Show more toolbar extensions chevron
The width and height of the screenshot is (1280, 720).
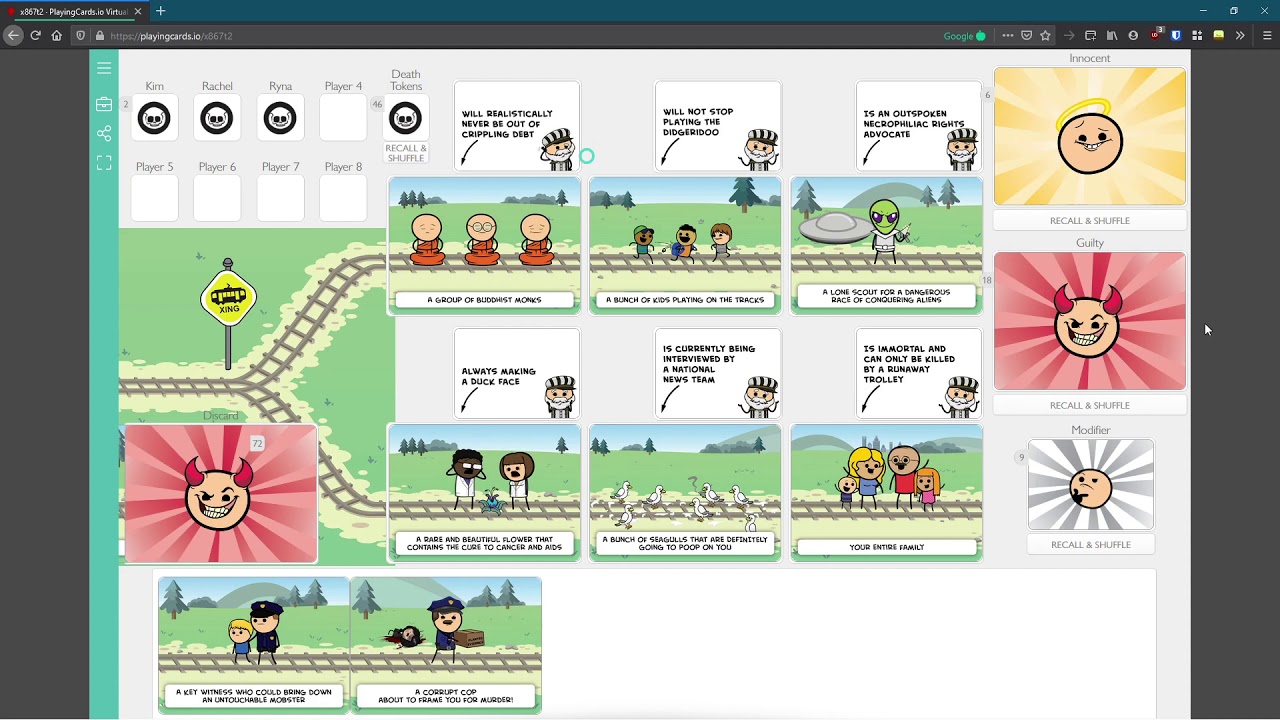(1240, 35)
